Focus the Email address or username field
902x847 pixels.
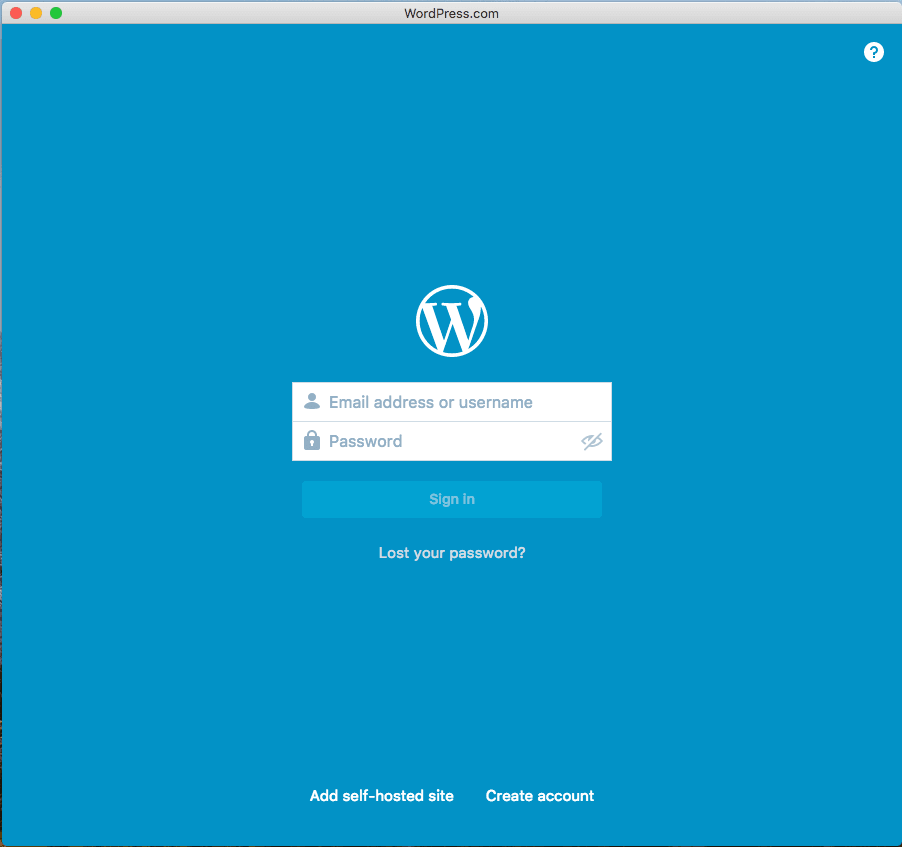click(452, 402)
